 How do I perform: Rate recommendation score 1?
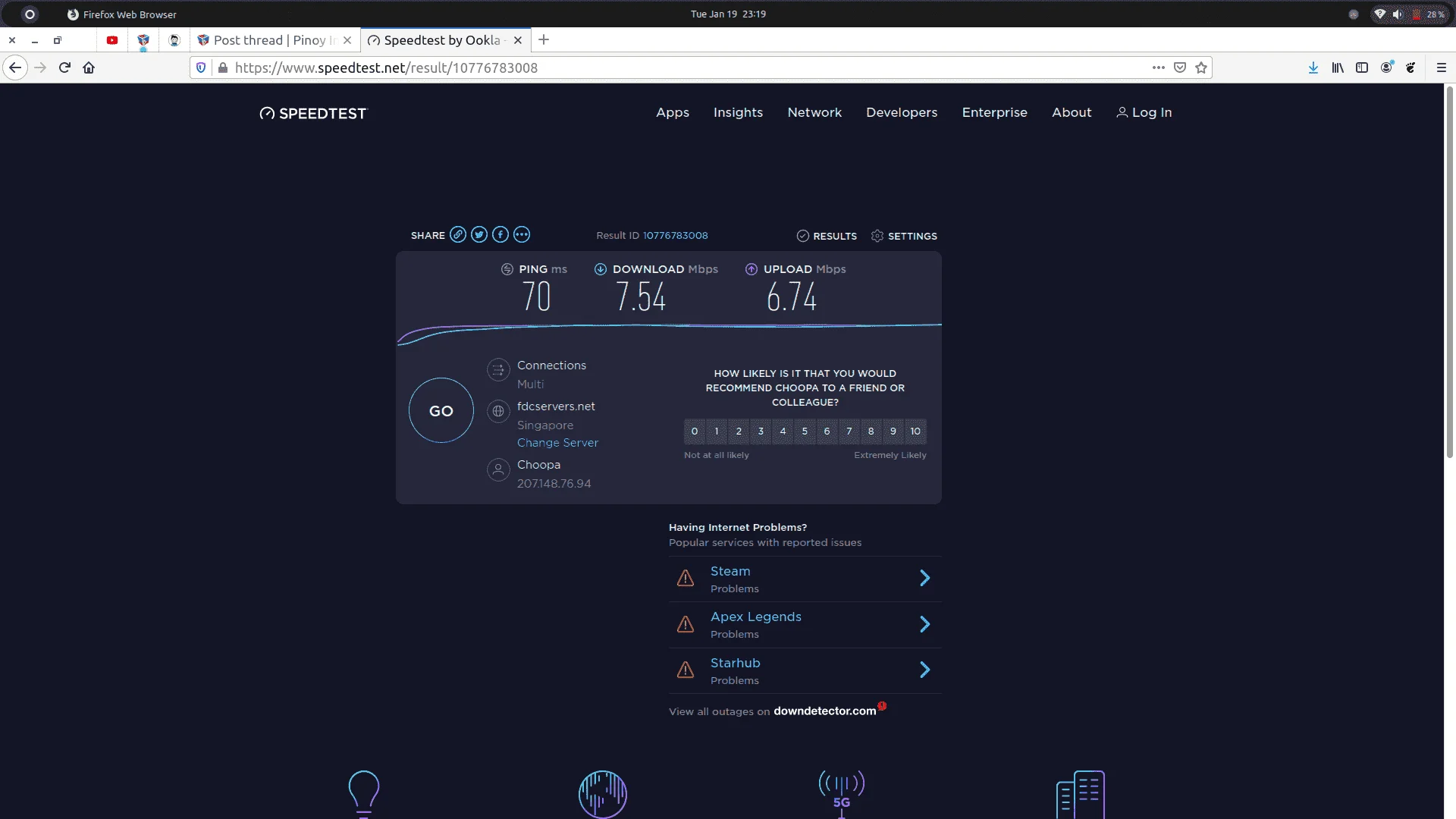tap(717, 431)
